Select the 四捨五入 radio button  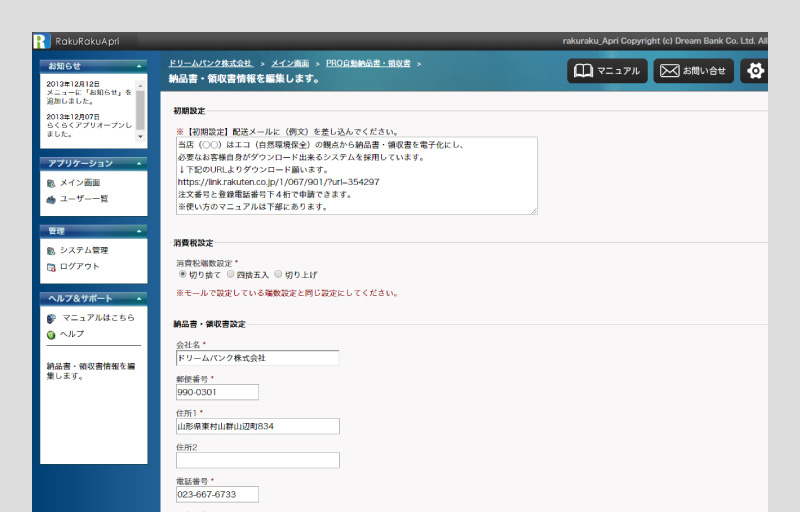[231, 274]
